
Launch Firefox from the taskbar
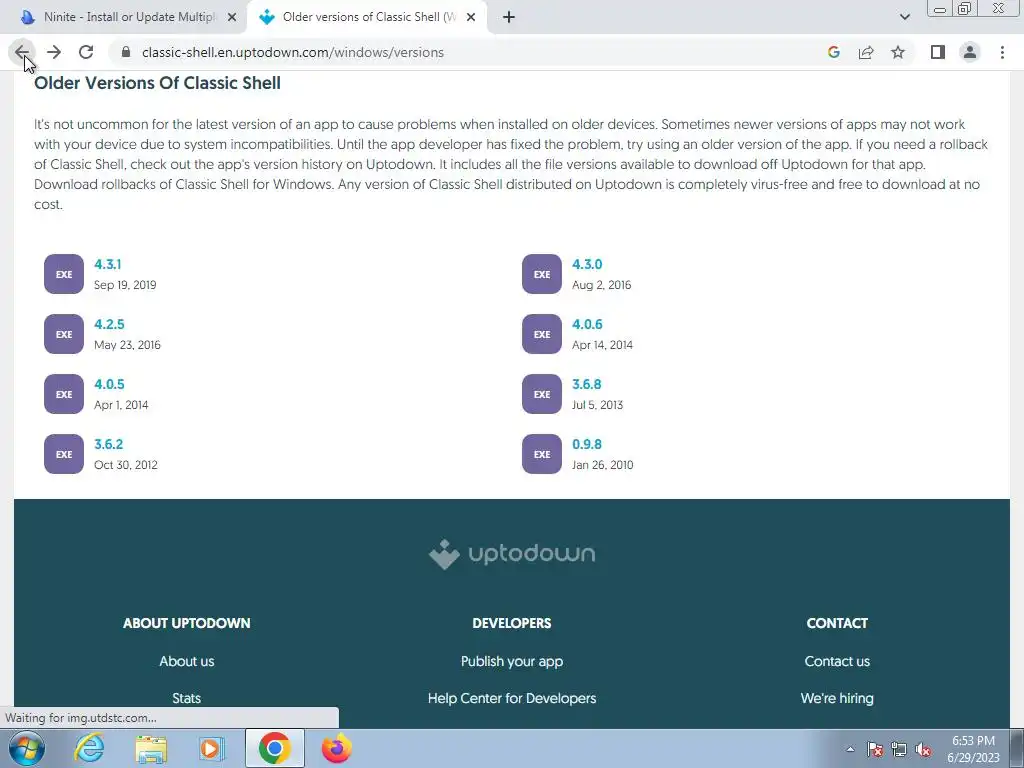pos(337,748)
